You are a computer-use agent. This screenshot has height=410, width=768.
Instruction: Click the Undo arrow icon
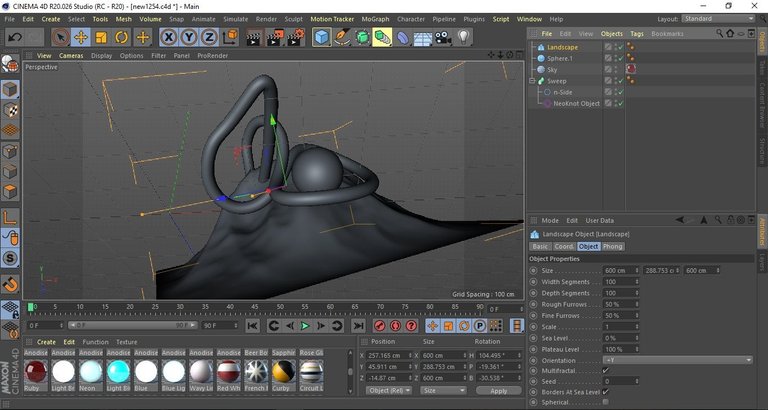15,38
